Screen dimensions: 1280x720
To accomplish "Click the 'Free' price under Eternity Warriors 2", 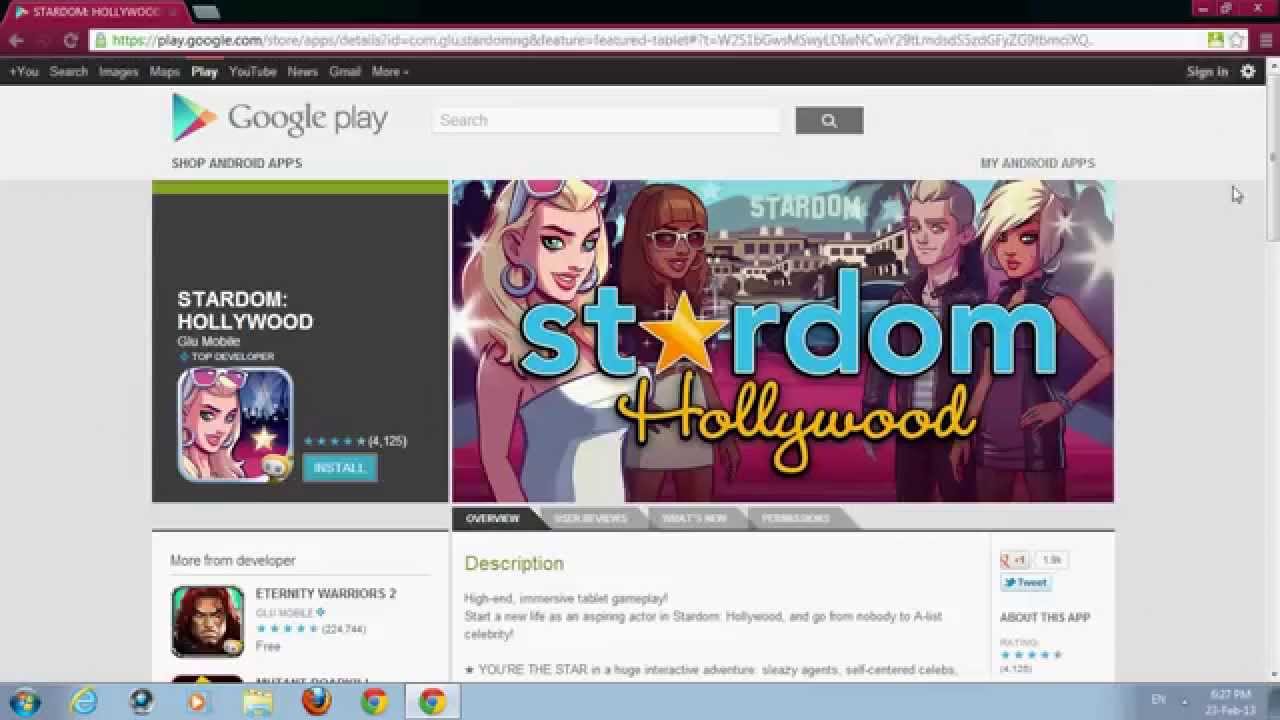I will (x=268, y=647).
